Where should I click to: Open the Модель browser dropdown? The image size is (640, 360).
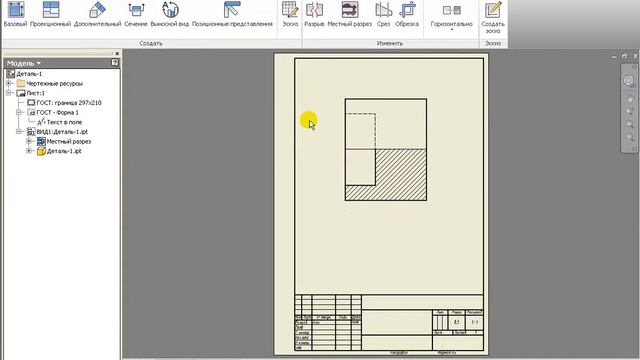tap(24, 63)
